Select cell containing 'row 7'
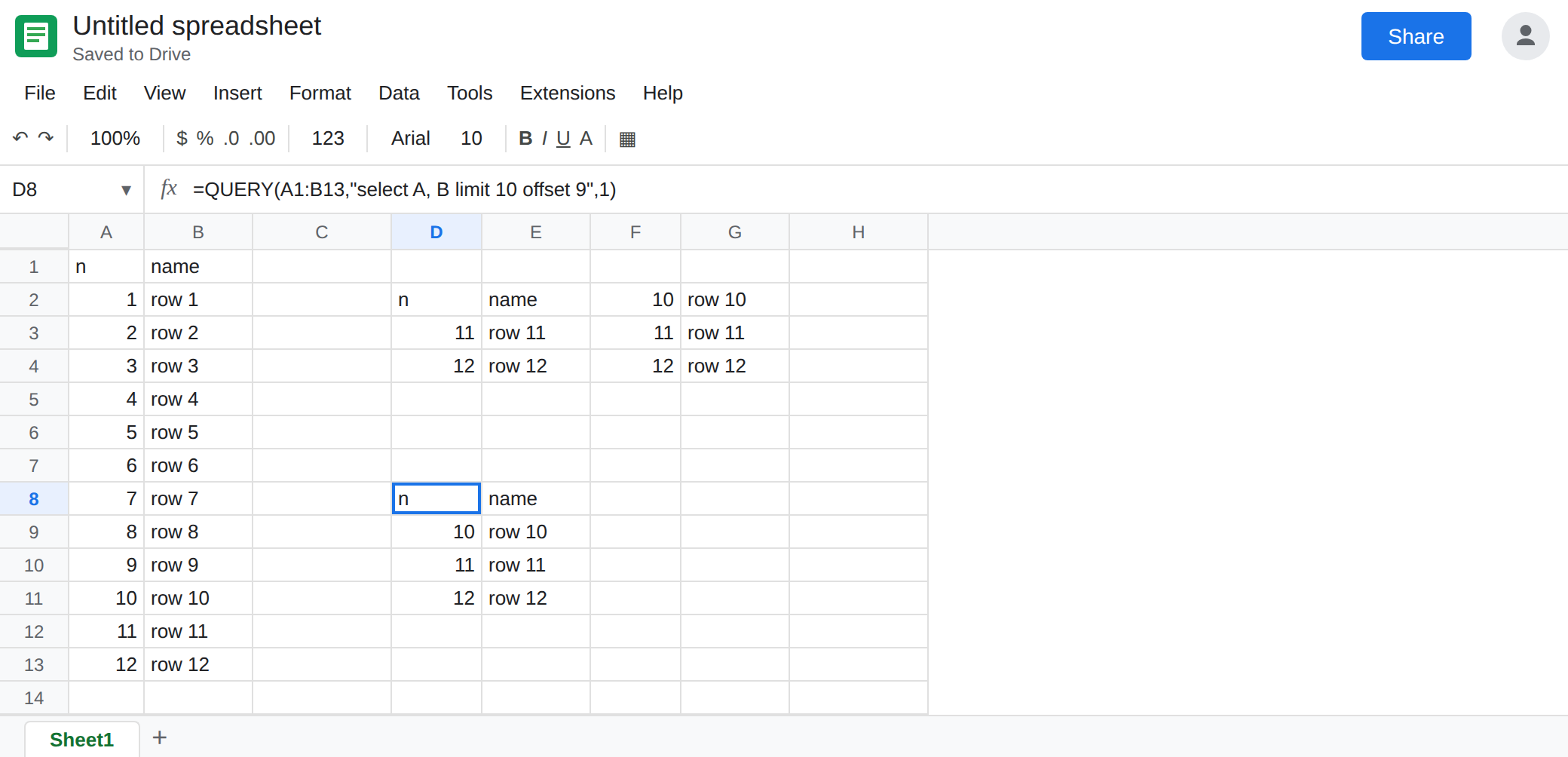1568x757 pixels. (x=198, y=499)
